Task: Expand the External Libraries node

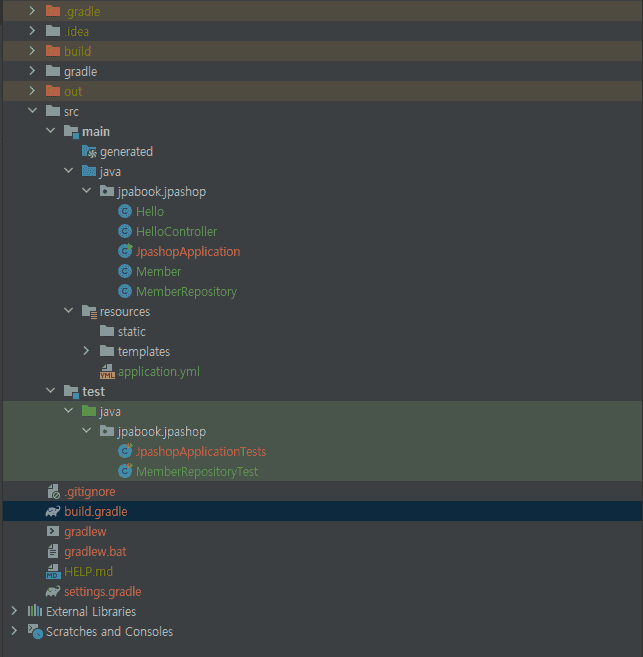Action: [x=14, y=611]
